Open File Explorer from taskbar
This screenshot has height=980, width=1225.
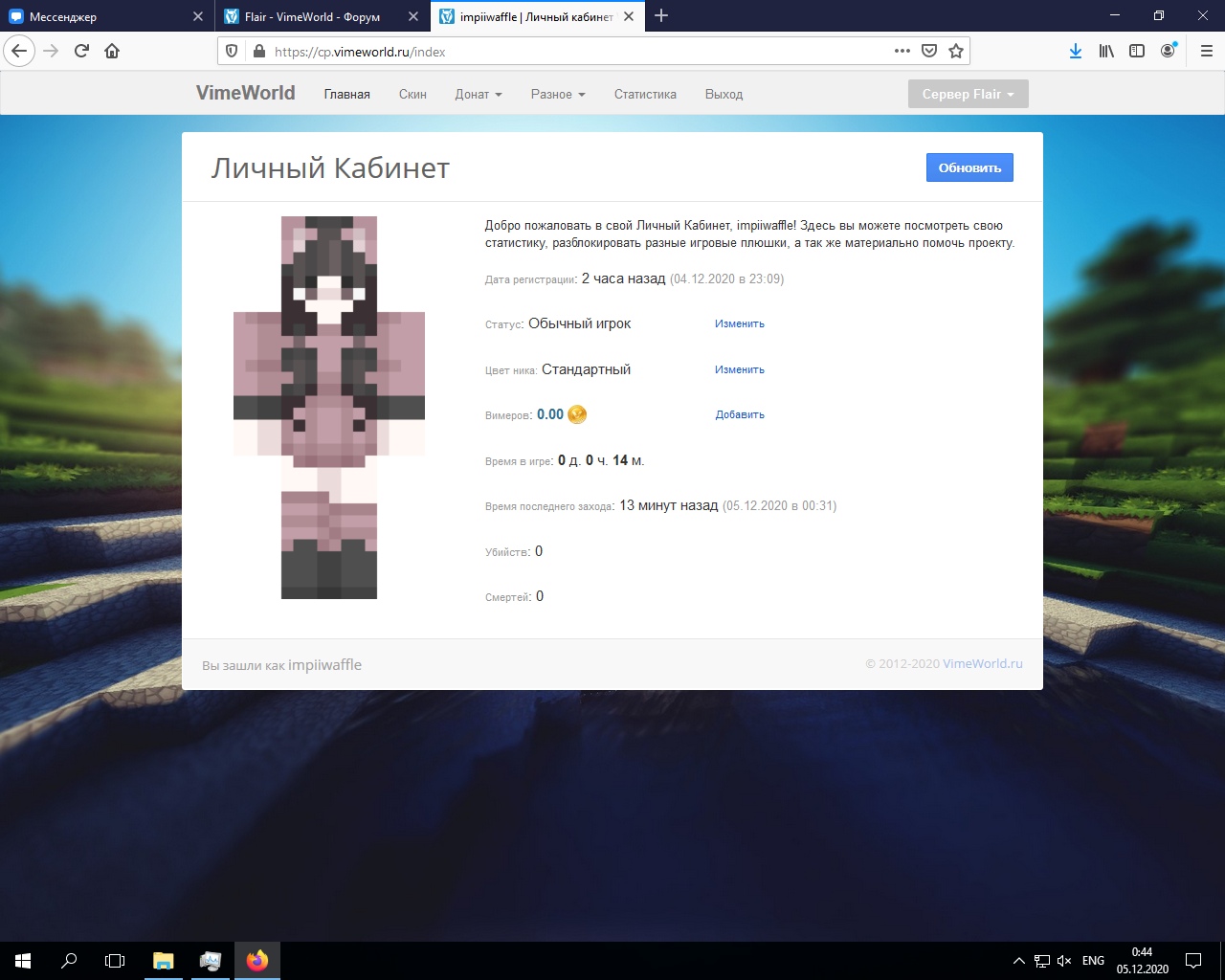(164, 961)
